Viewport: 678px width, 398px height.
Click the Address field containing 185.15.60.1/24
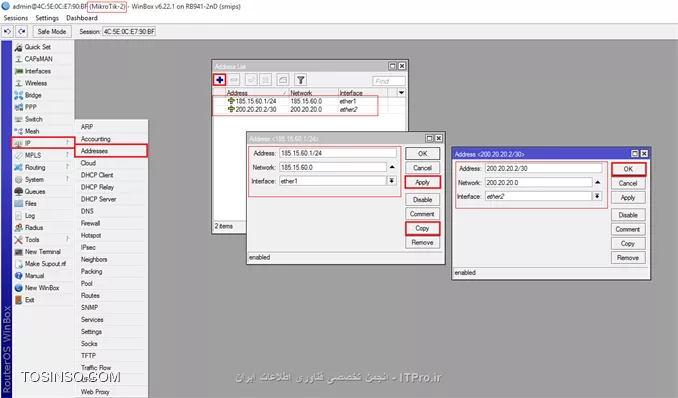337,153
